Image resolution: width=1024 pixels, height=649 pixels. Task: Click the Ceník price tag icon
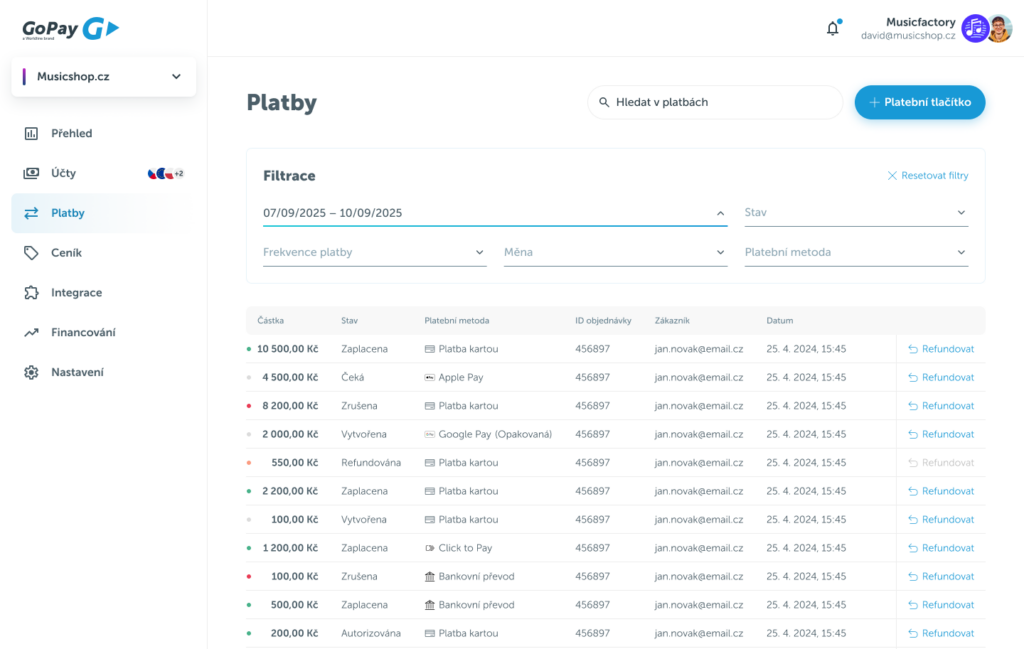pos(28,252)
